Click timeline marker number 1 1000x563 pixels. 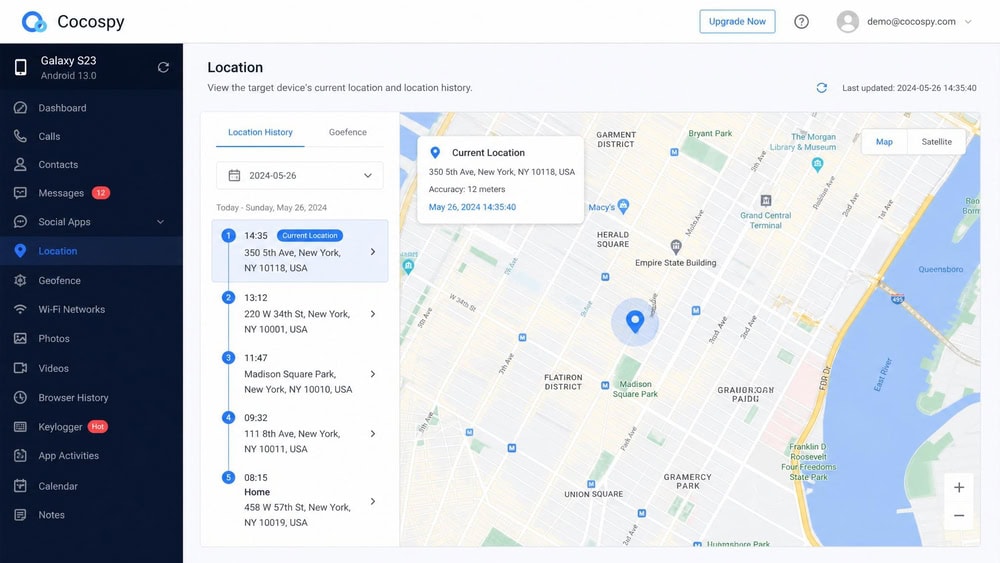click(228, 235)
